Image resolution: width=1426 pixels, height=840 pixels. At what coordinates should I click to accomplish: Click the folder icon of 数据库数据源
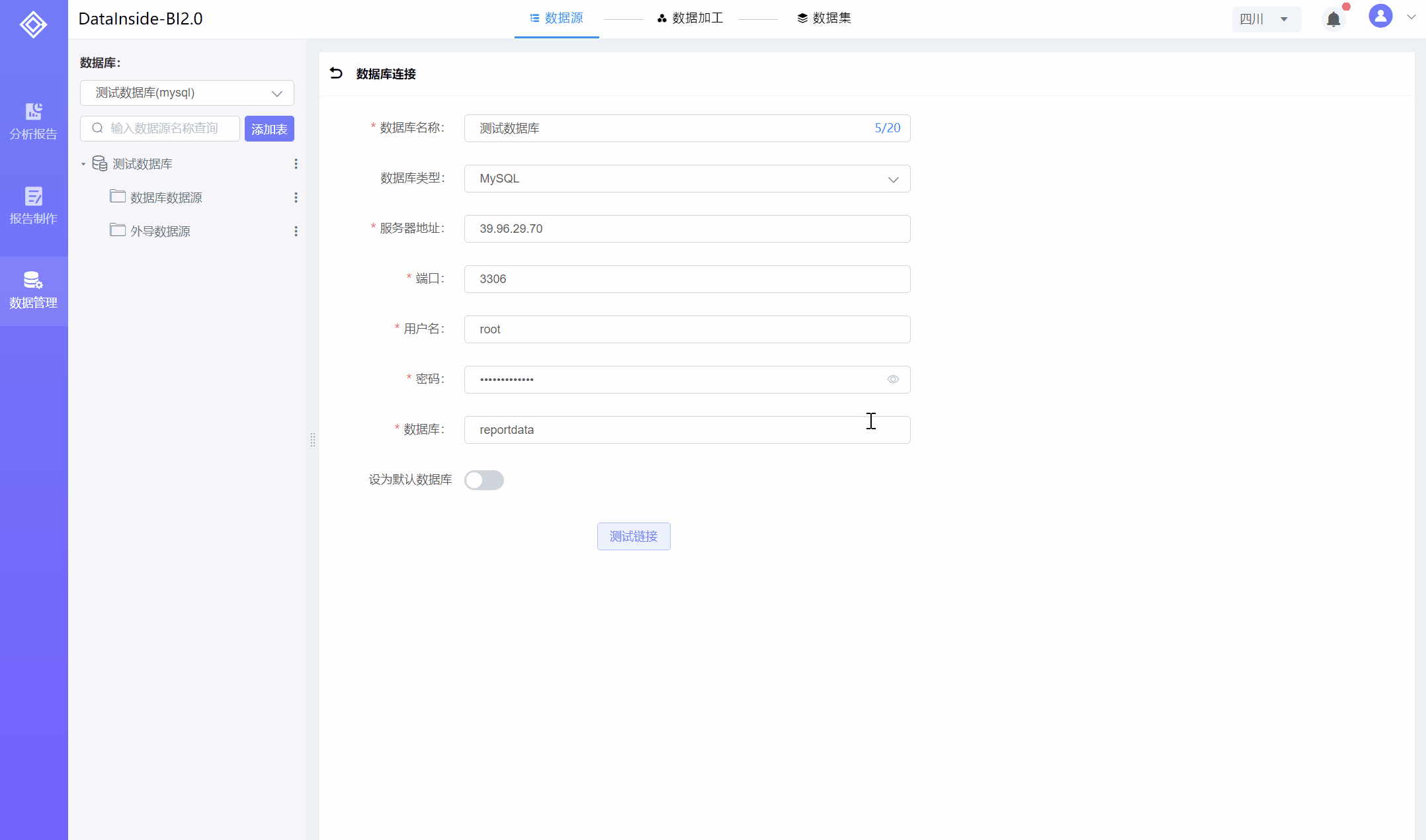[118, 196]
